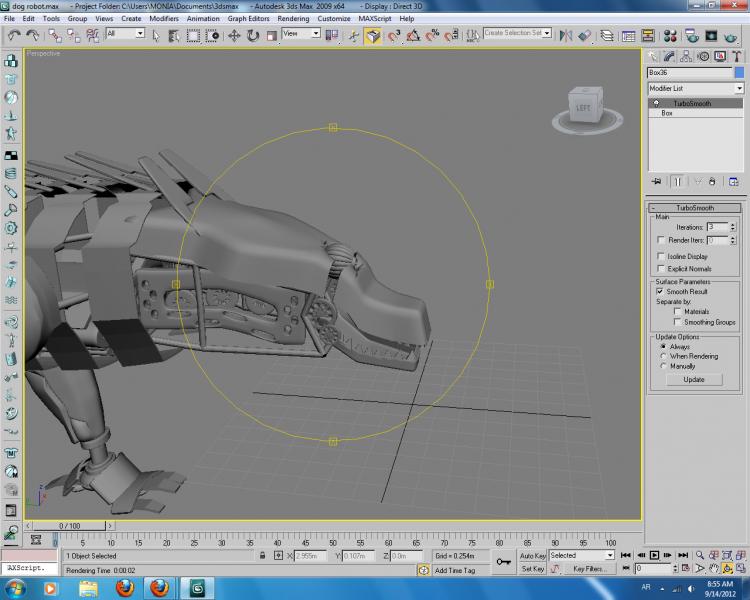Collapse the TurboSmooth rollout header
This screenshot has height=600, width=750.
(x=694, y=207)
